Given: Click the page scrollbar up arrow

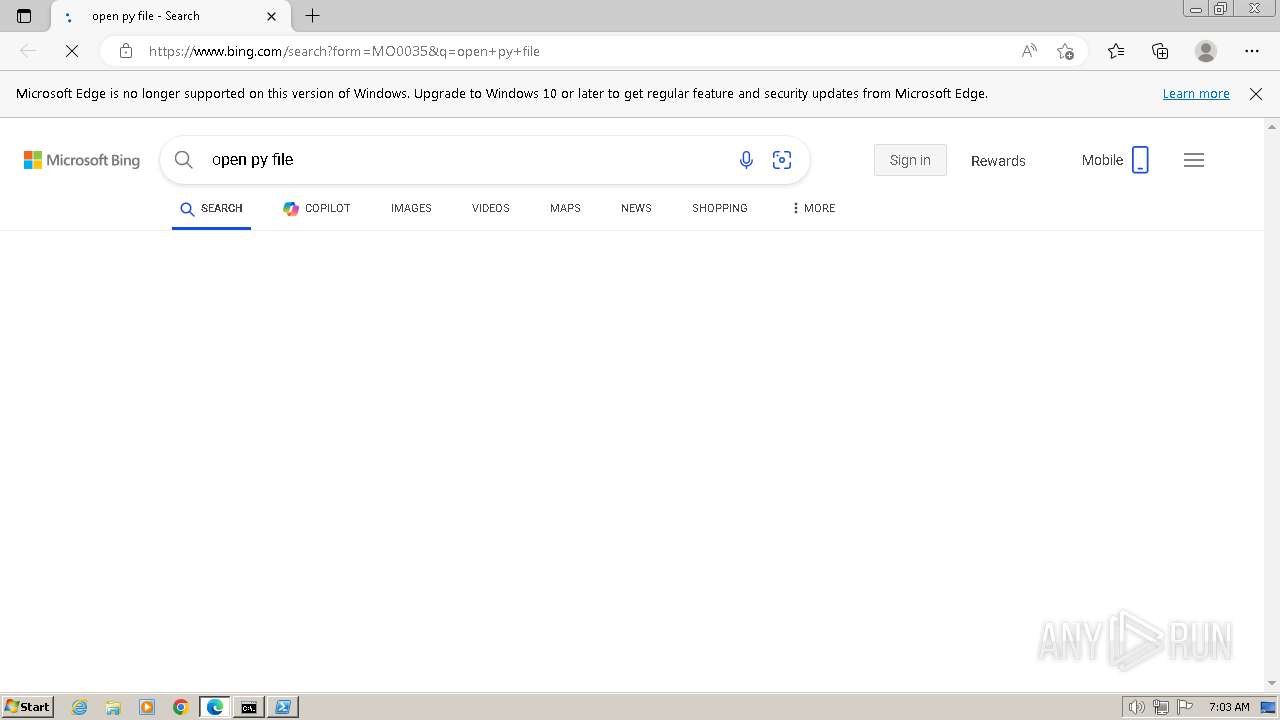Looking at the screenshot, I should [1272, 127].
